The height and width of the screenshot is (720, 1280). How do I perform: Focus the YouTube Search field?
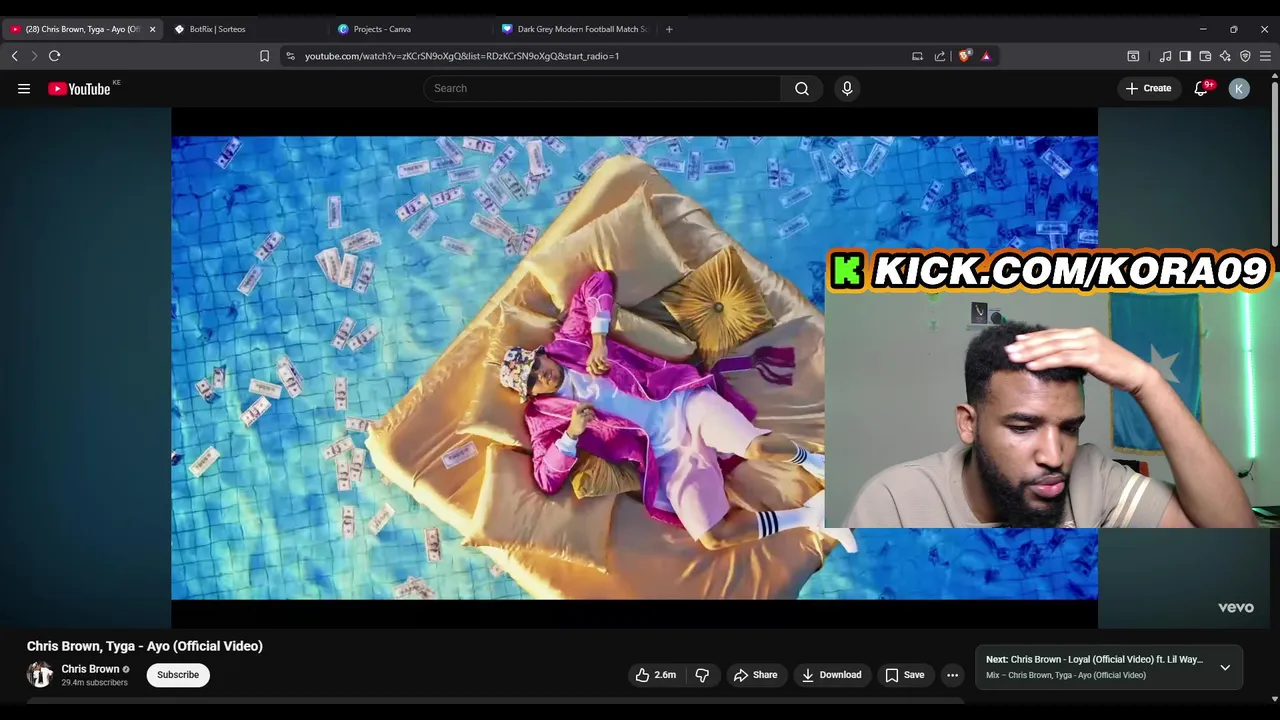click(x=603, y=89)
